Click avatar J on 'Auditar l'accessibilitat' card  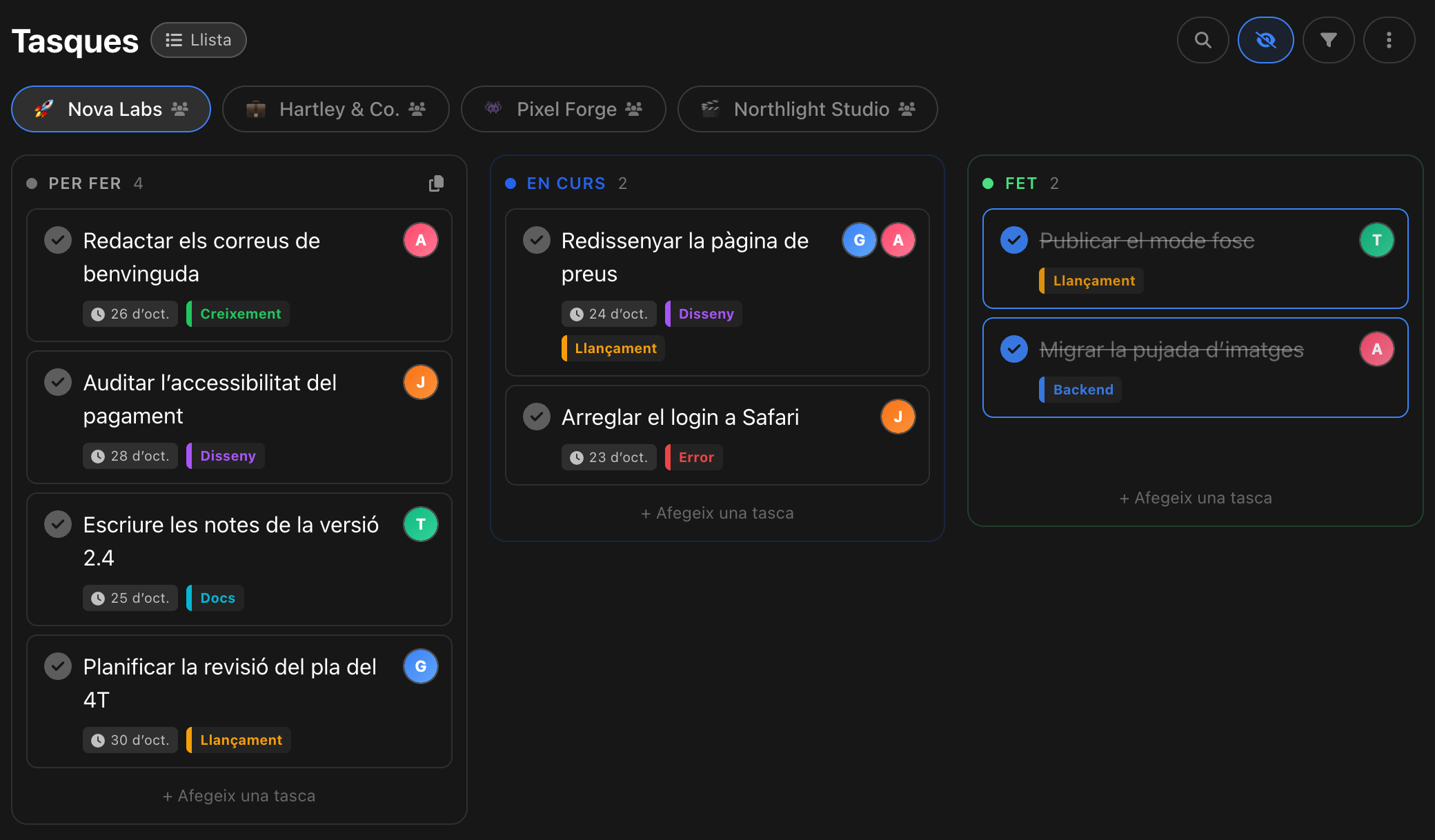[421, 382]
